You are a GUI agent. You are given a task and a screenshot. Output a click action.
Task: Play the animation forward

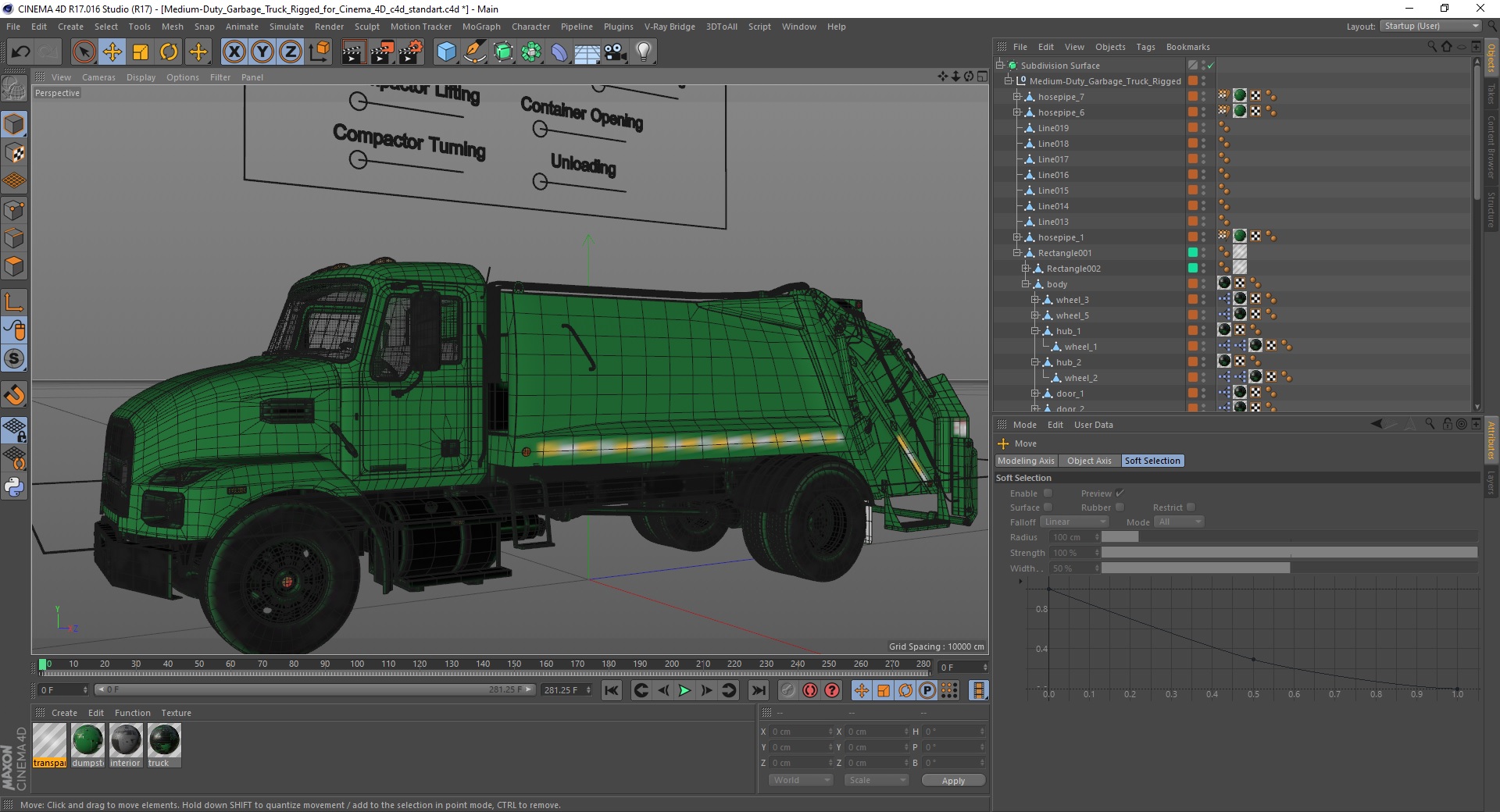coord(684,690)
